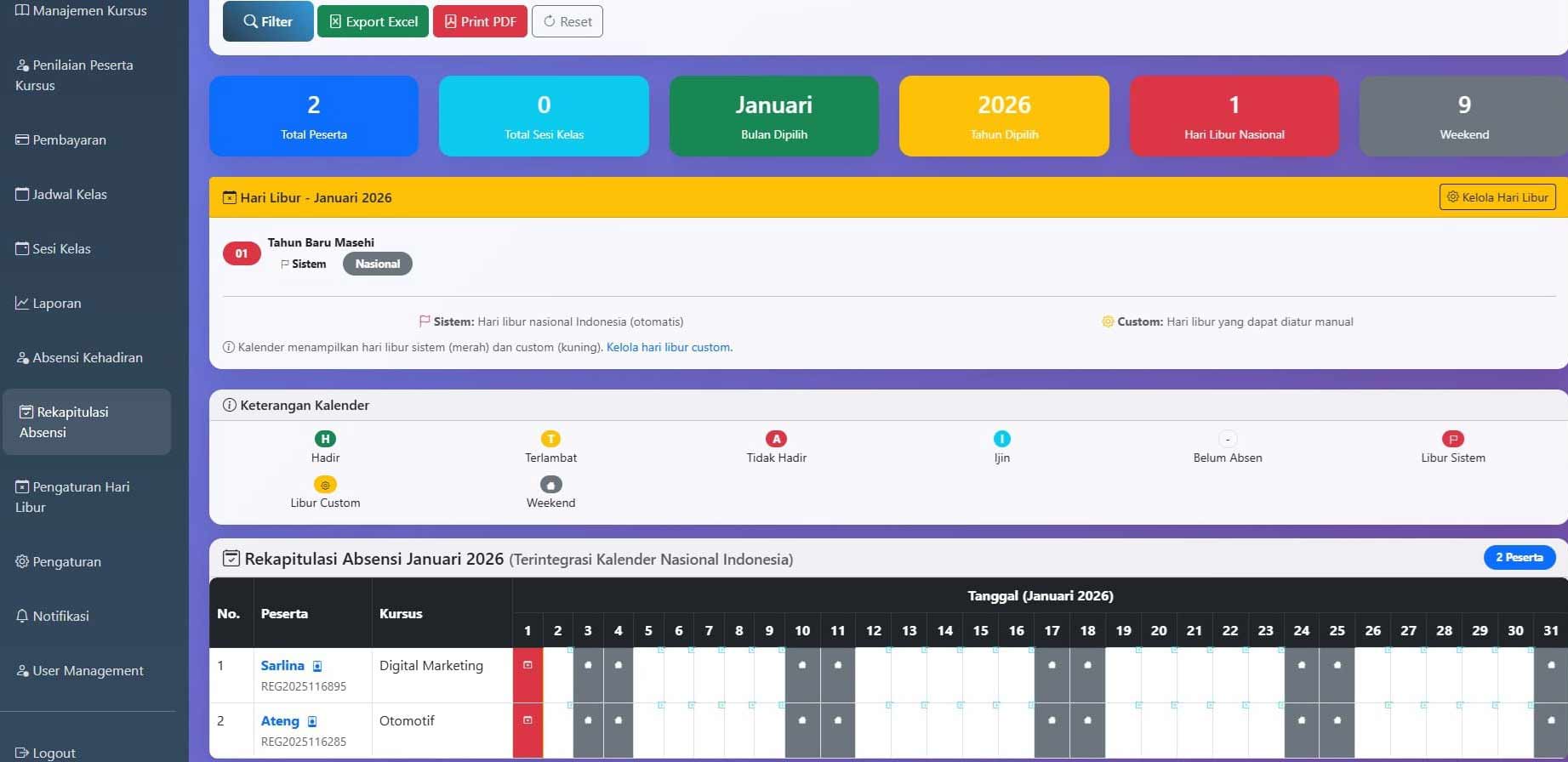Click Sarlina's red holiday cell on date 1
Screen dimensions: 1568x762
(x=527, y=674)
